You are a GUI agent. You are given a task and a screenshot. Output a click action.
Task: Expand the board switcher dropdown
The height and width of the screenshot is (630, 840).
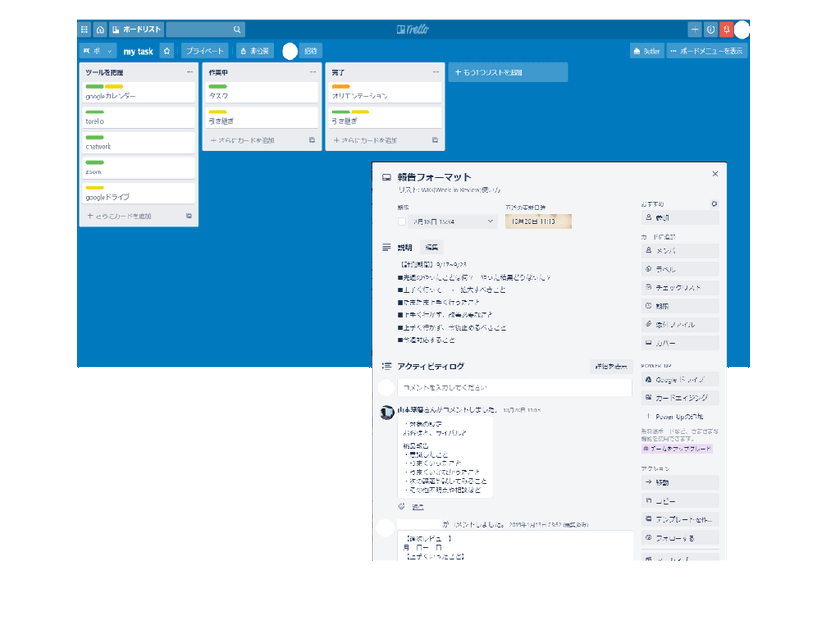click(x=97, y=51)
